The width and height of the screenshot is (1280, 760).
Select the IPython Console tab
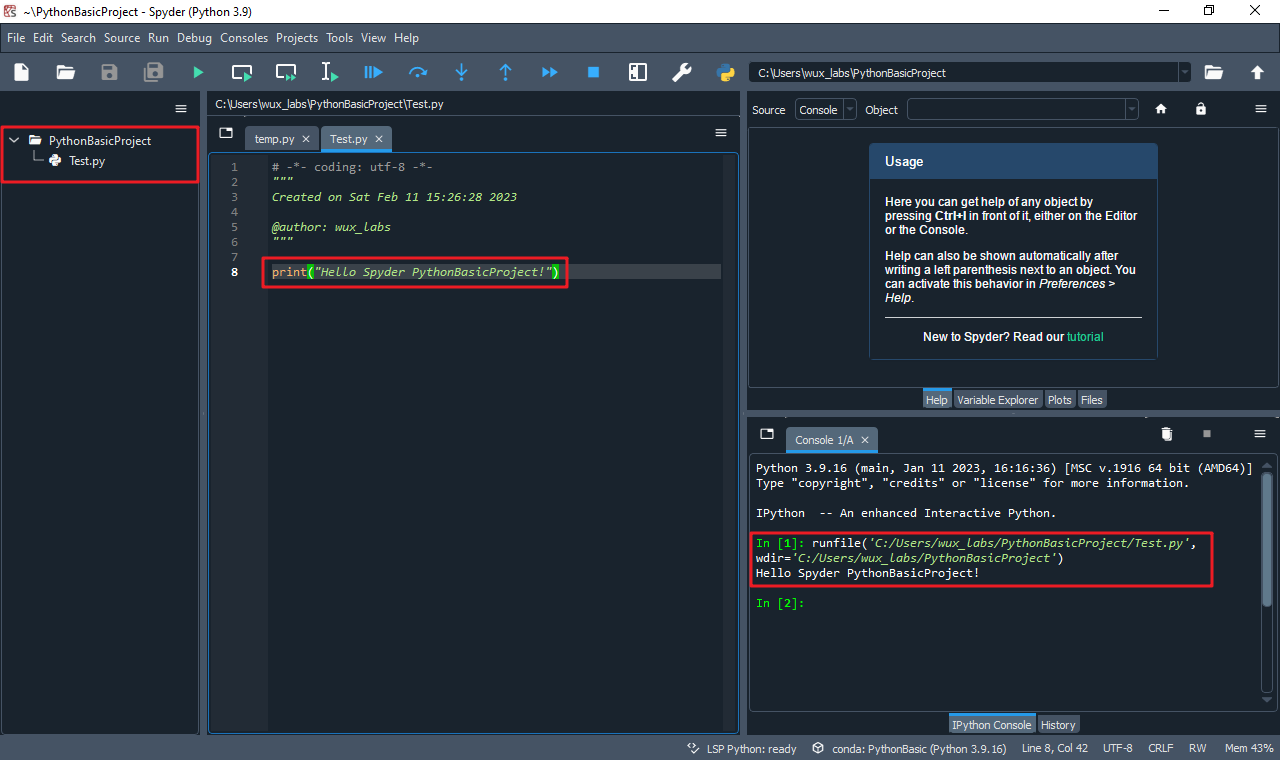992,724
